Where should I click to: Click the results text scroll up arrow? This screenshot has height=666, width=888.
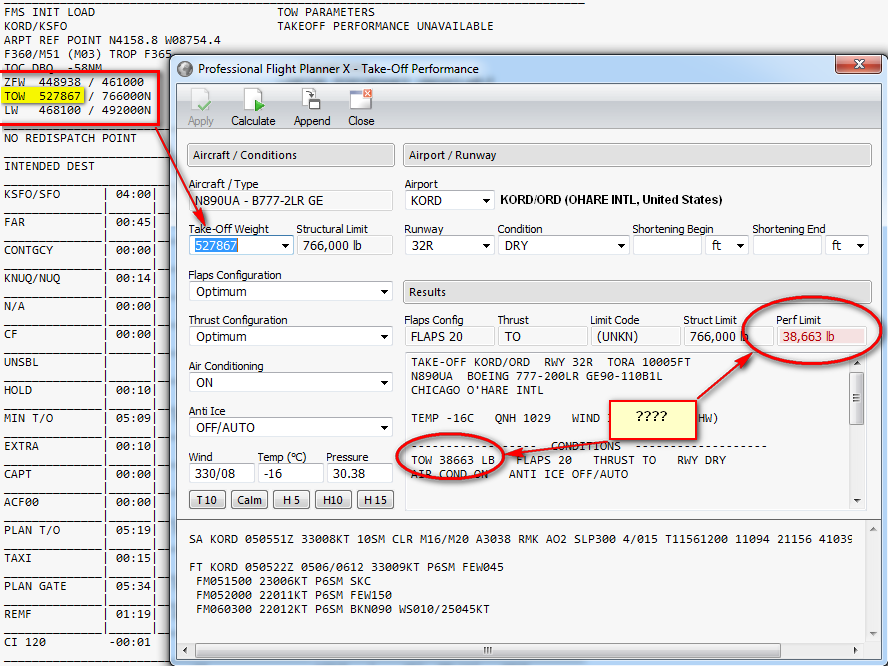point(856,362)
